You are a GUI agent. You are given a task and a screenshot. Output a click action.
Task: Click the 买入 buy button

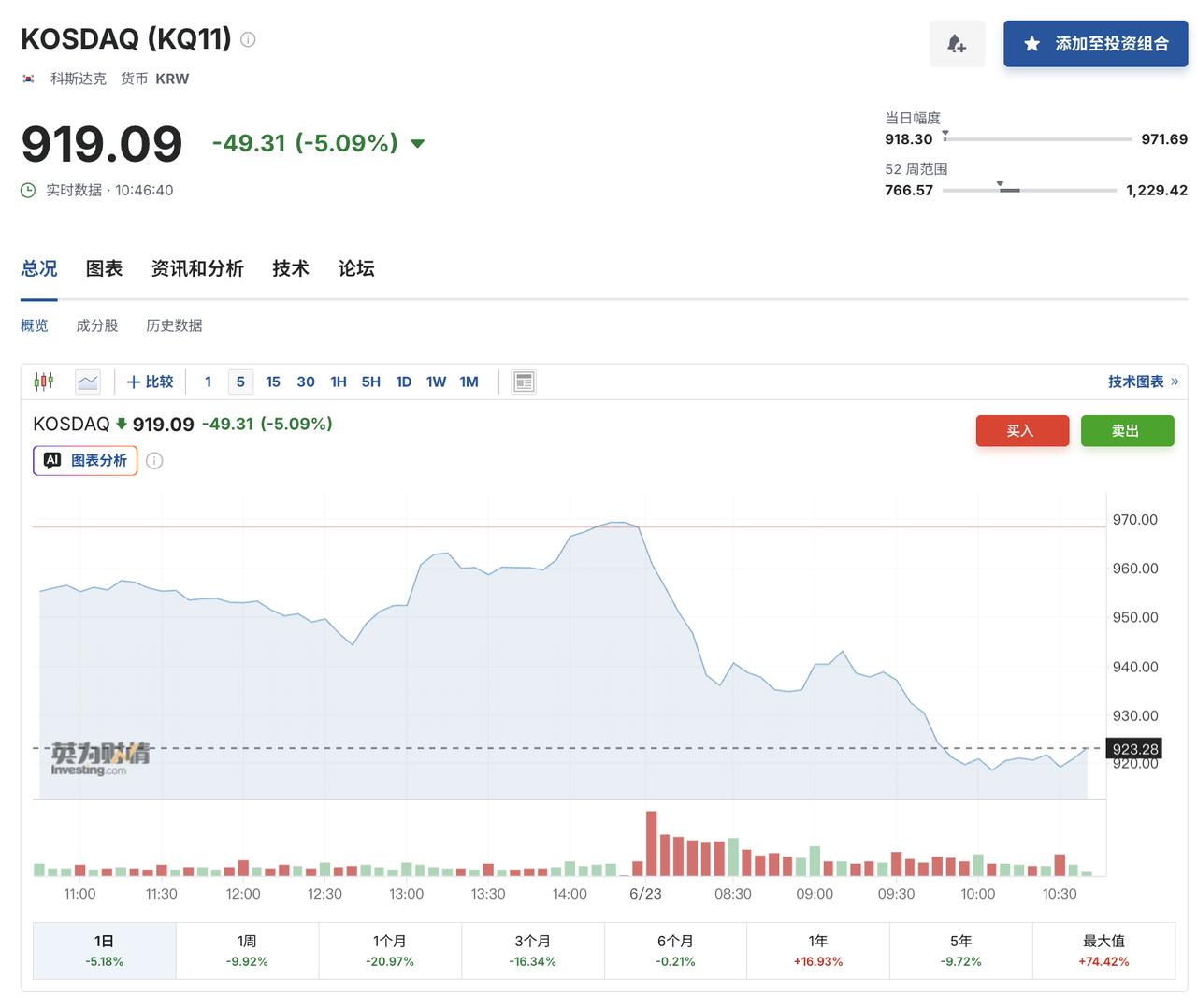pyautogui.click(x=1021, y=430)
